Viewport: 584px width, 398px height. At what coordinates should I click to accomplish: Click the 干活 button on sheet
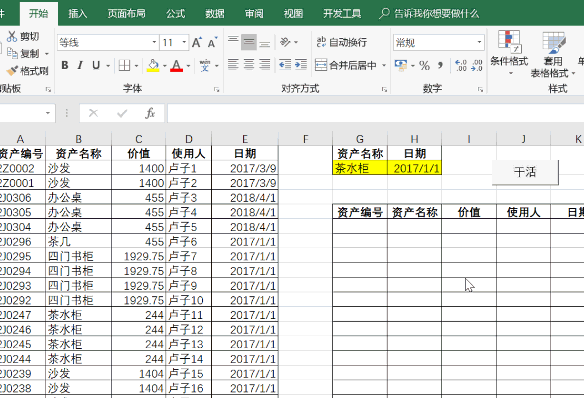coord(525,172)
